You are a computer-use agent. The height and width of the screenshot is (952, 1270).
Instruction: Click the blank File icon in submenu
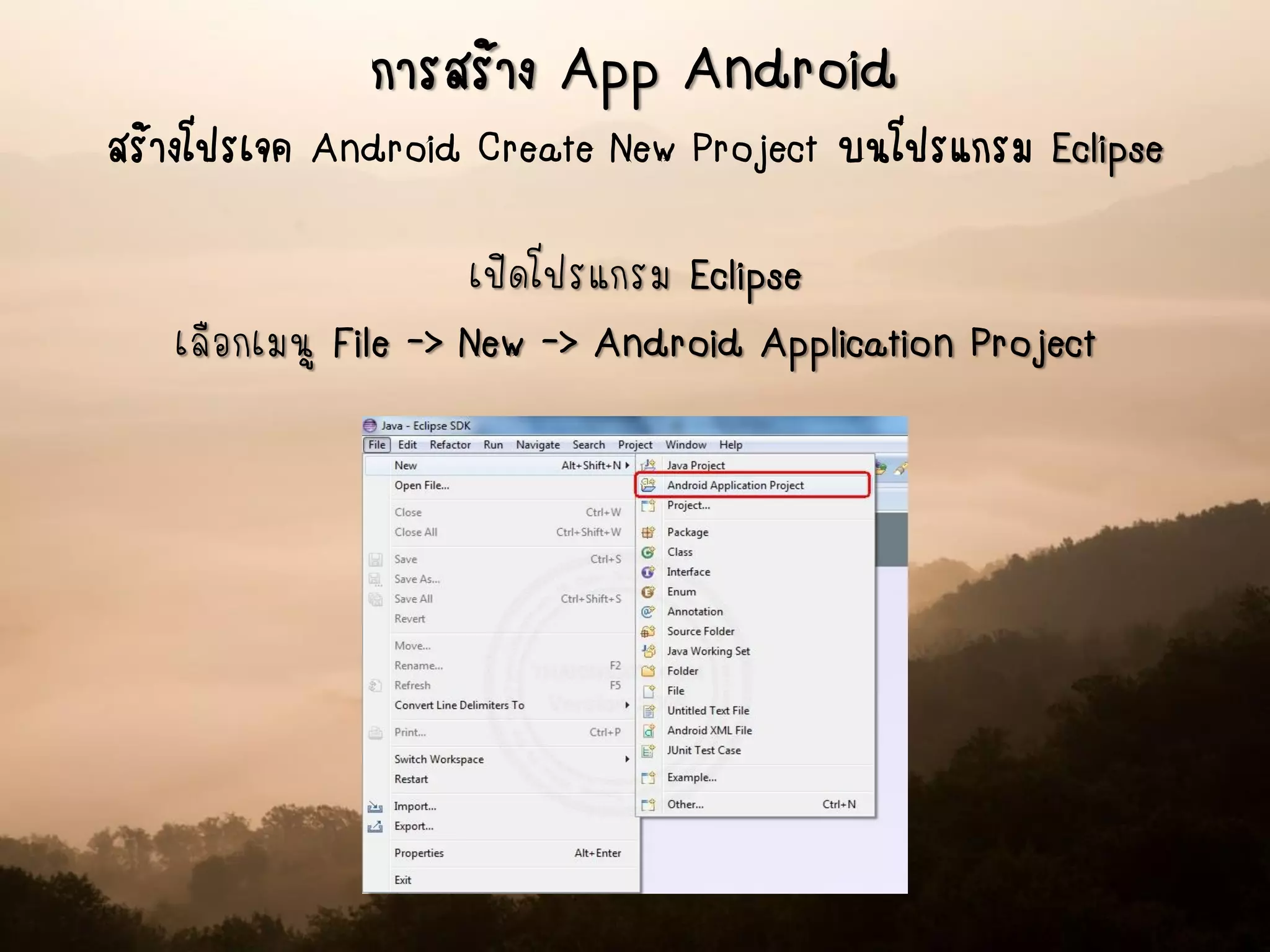[648, 690]
